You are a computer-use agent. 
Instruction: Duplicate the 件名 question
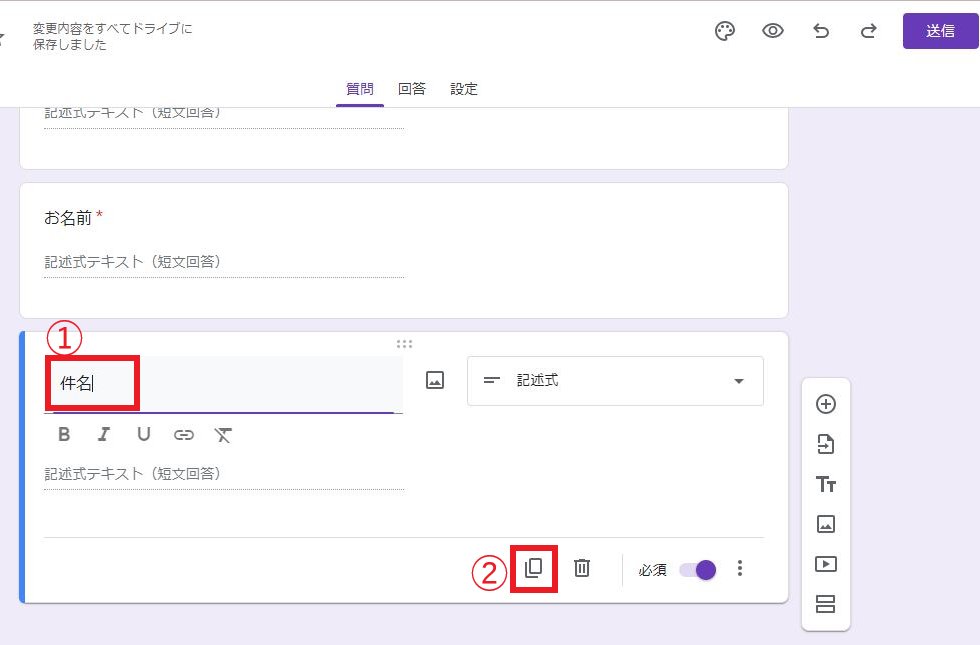[533, 568]
